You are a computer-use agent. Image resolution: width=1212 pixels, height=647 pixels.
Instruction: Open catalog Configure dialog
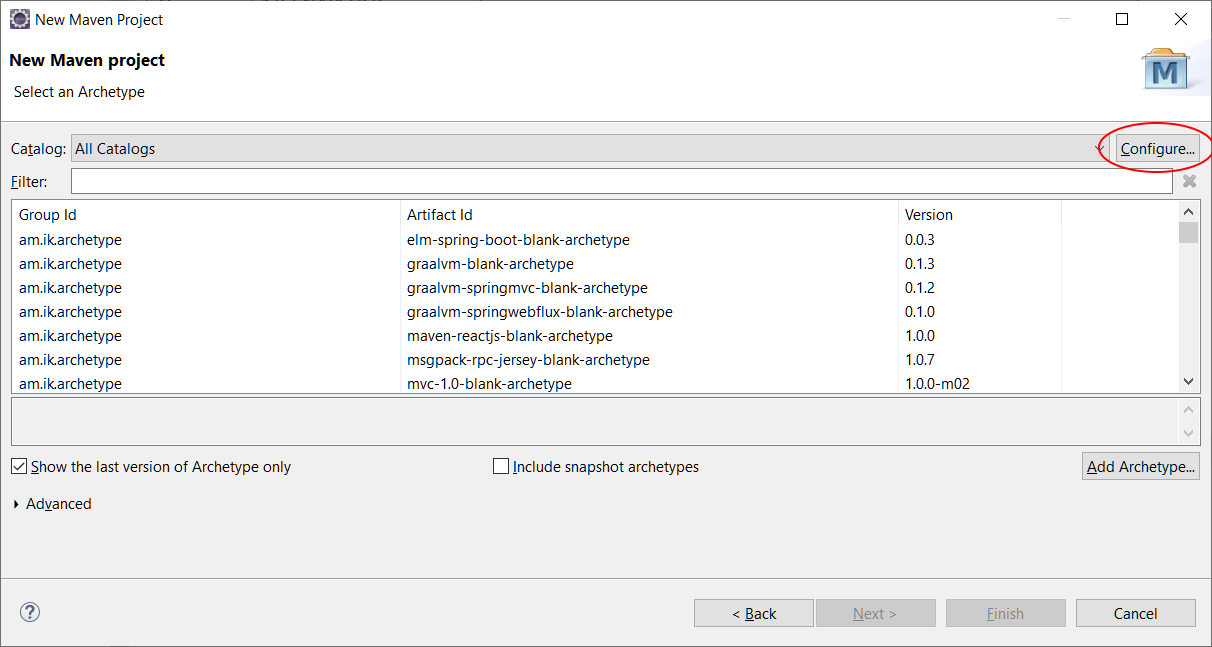pyautogui.click(x=1158, y=149)
